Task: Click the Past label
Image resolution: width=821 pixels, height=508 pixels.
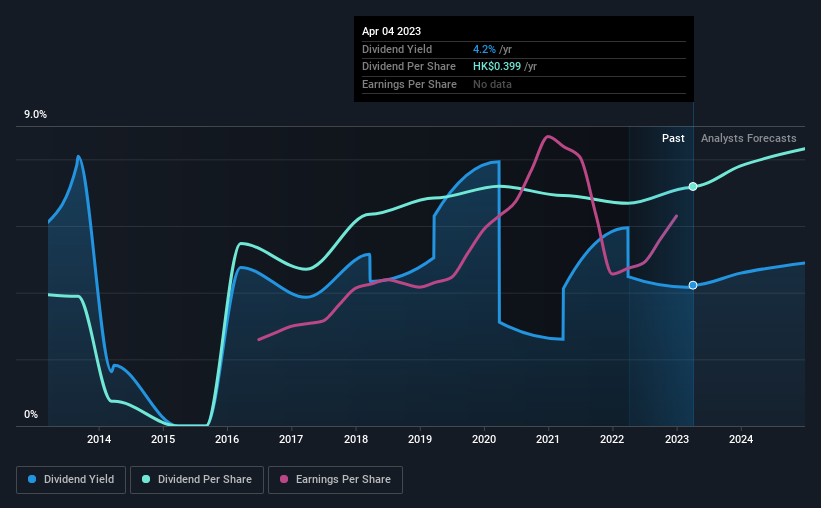Action: tap(673, 138)
